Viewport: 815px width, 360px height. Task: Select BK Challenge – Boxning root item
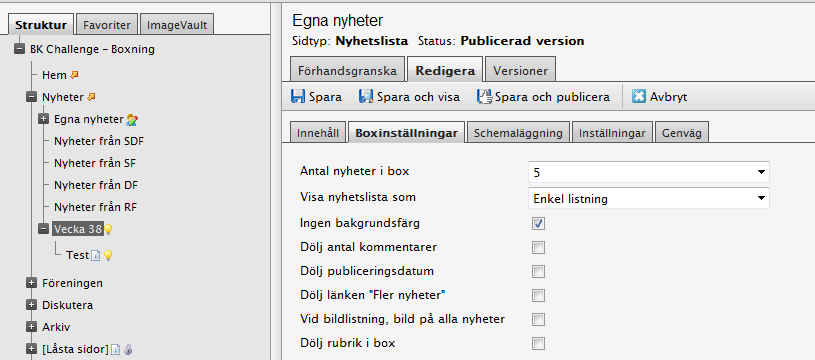click(x=93, y=49)
